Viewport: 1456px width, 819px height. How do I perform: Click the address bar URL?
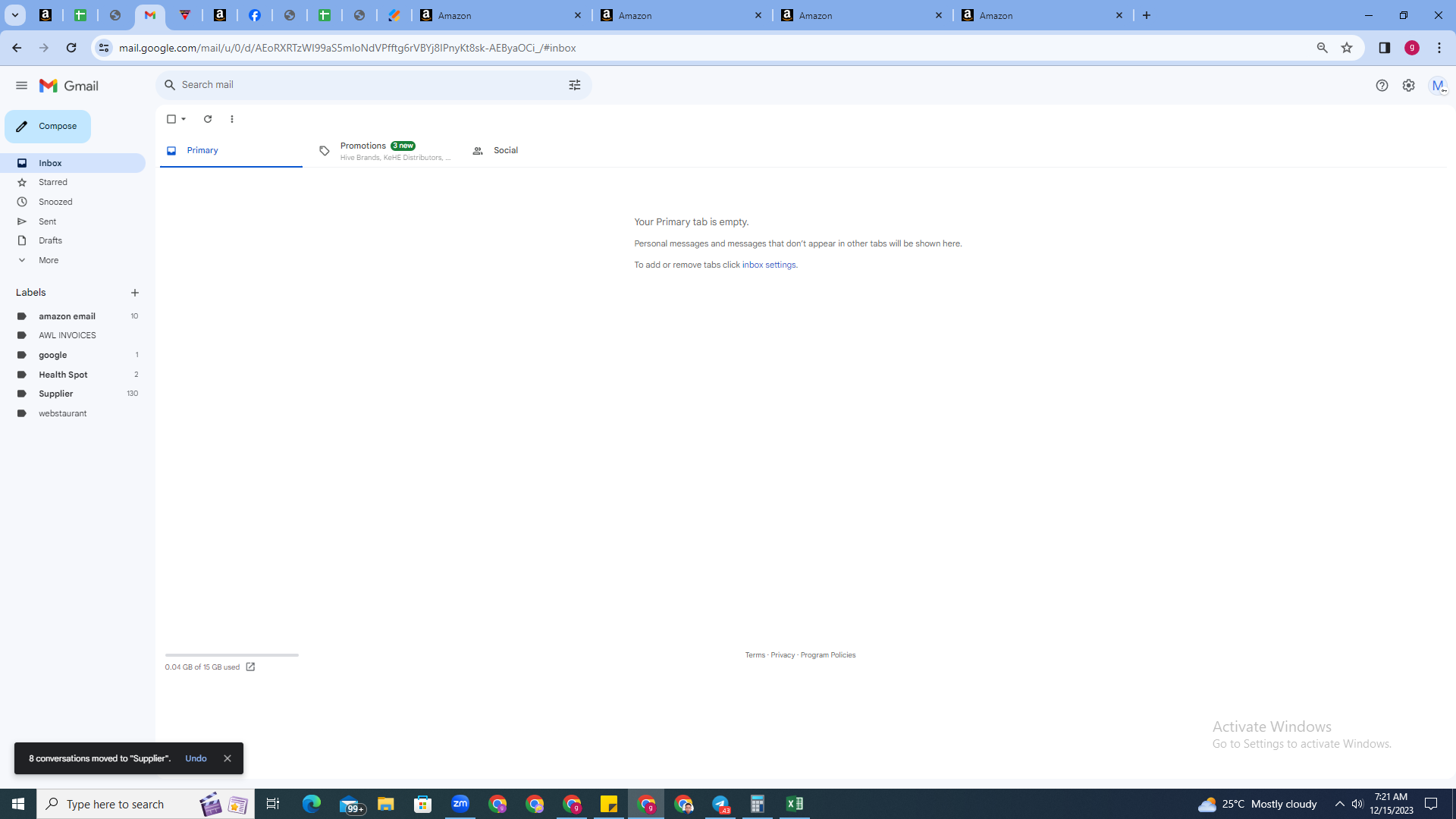(x=347, y=48)
